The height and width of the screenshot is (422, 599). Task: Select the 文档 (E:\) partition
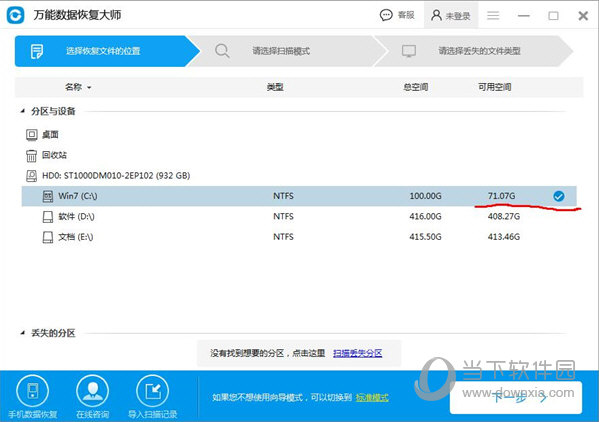(x=299, y=237)
